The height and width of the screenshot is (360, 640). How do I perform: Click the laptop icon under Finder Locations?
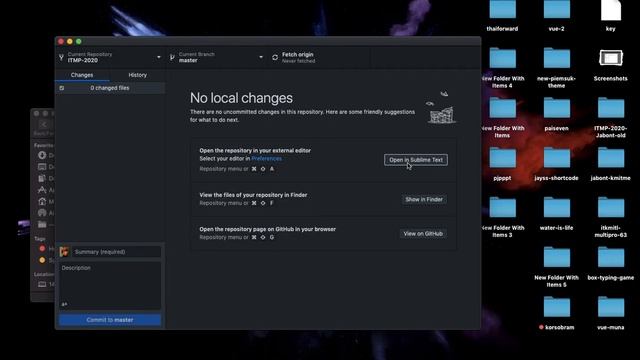[42, 284]
